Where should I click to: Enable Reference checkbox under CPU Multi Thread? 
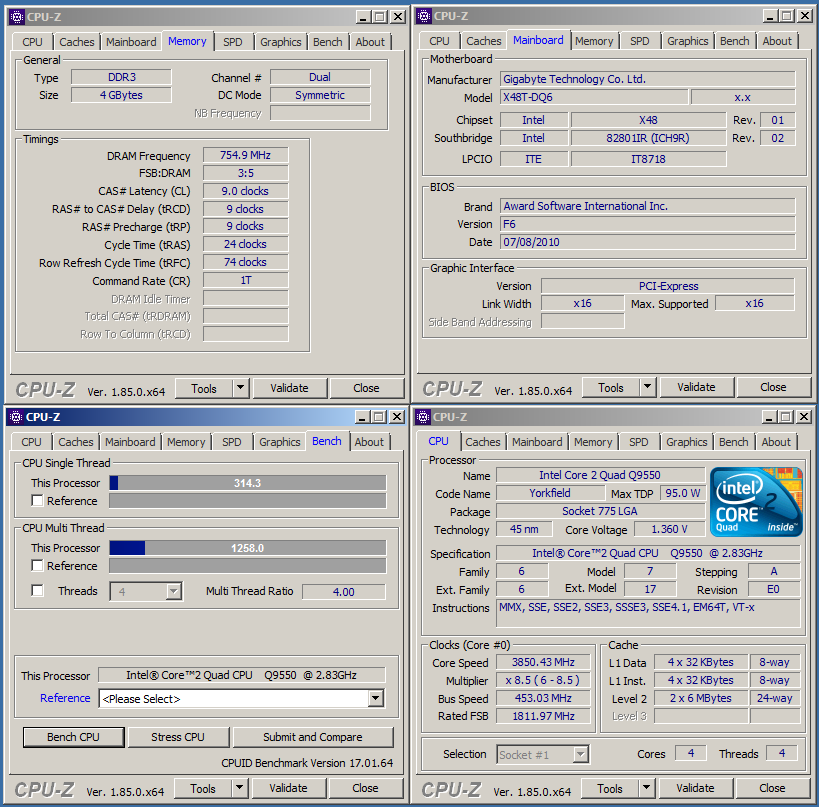pyautogui.click(x=38, y=566)
